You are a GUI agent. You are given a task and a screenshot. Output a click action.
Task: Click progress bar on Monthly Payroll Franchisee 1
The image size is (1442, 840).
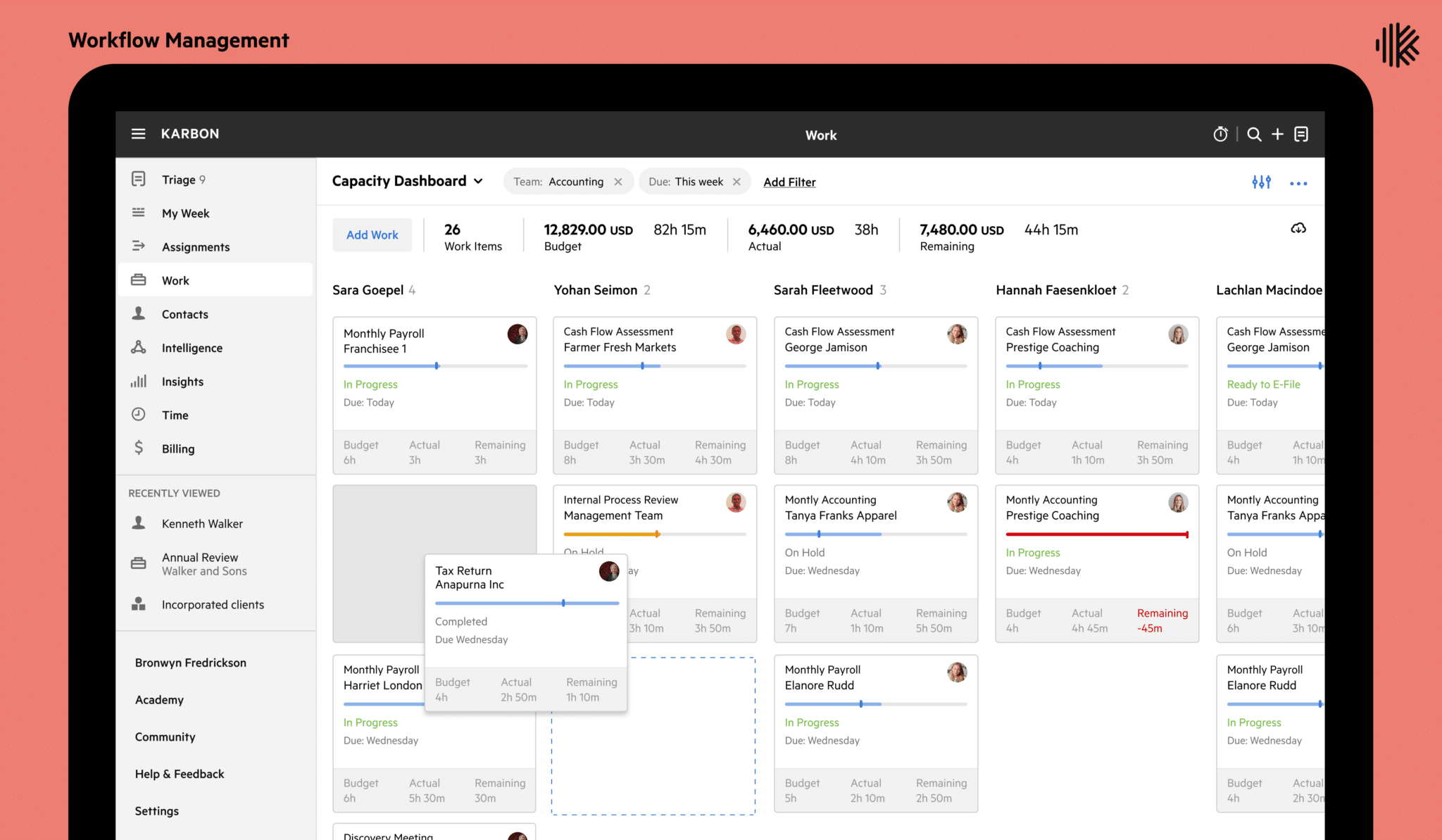435,366
